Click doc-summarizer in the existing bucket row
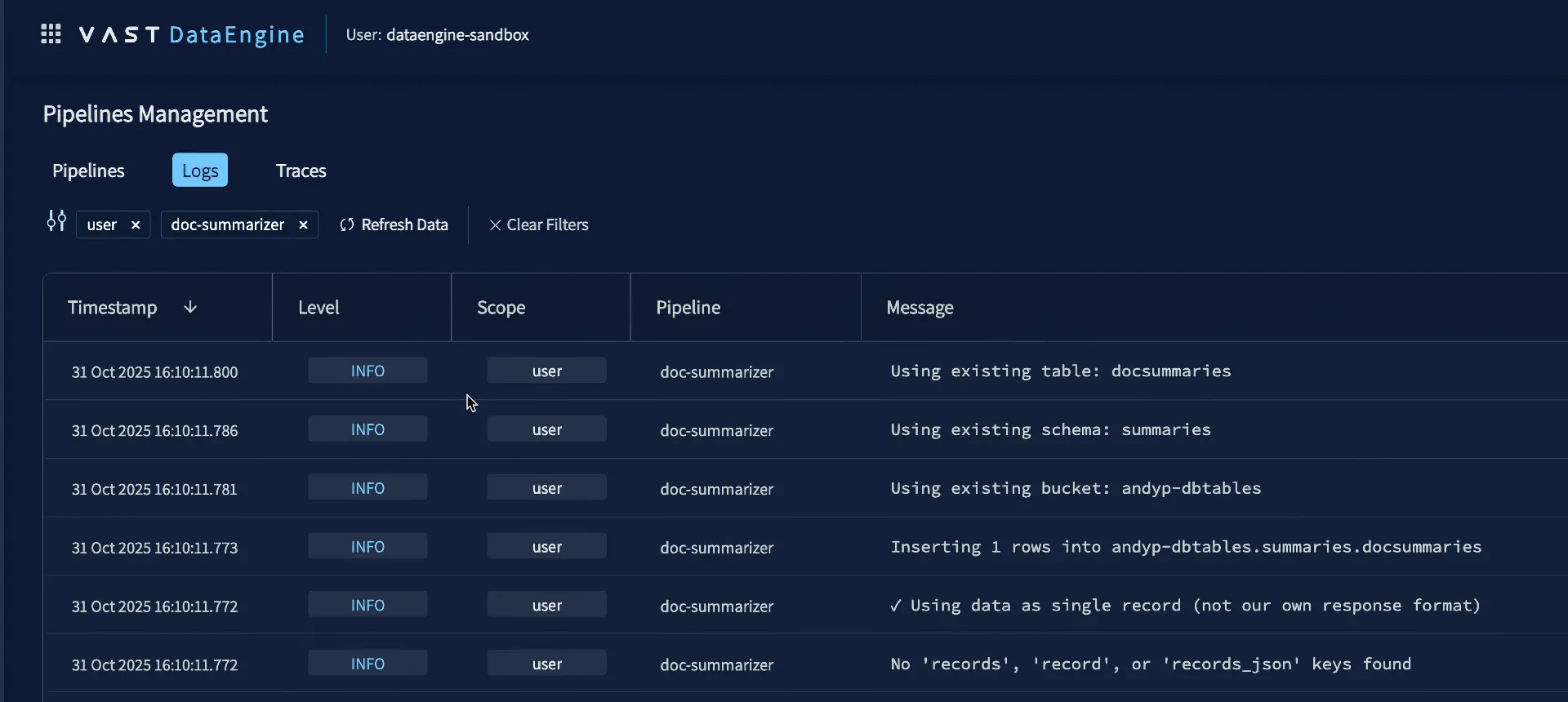This screenshot has width=1568, height=702. 717,490
